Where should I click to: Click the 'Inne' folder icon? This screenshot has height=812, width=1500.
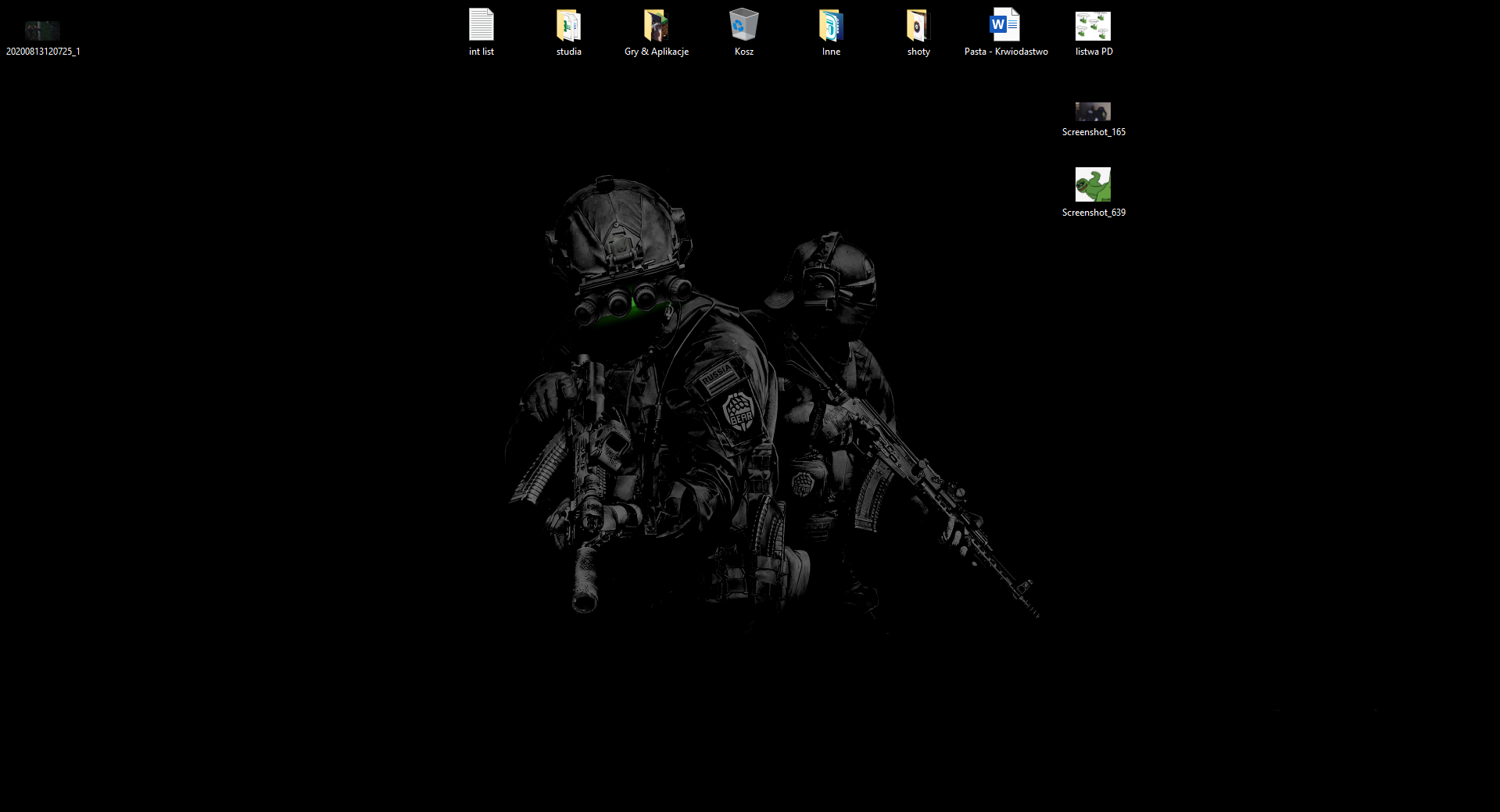831,25
